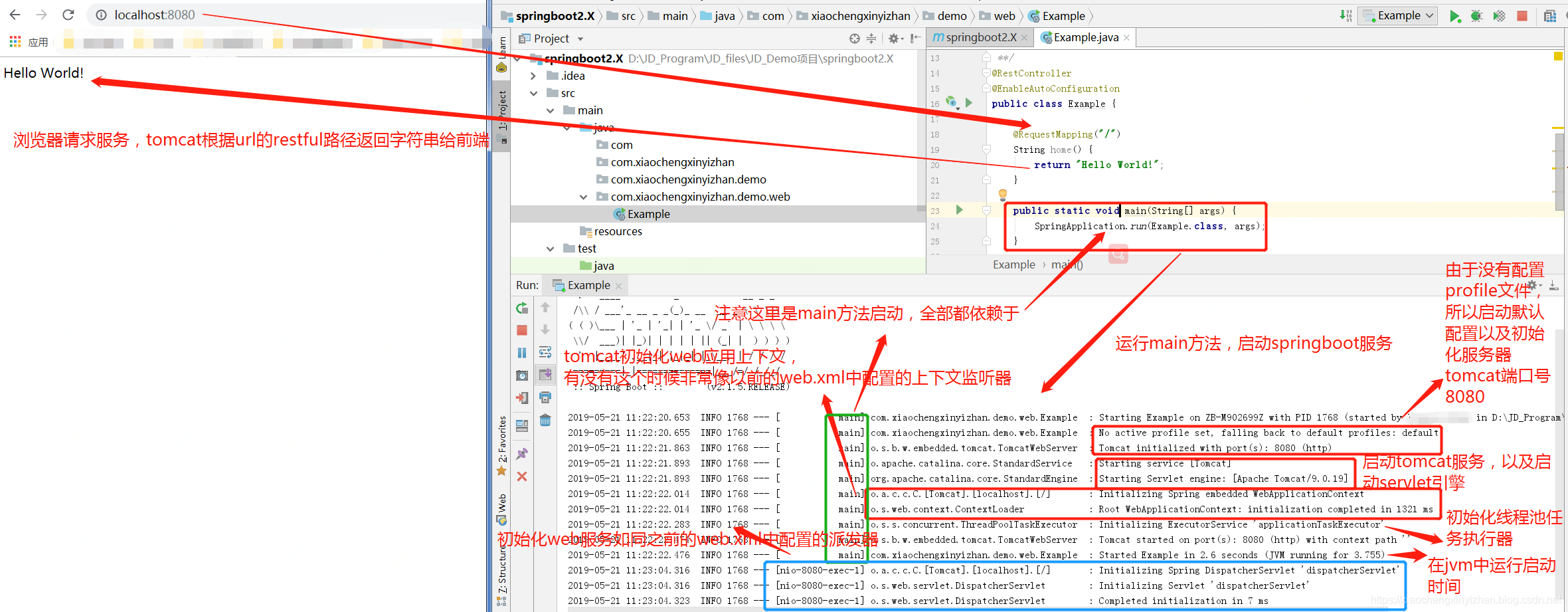Click the springboot2.X breadcrumb
Viewport: 1568px width, 612px height.
coord(549,16)
